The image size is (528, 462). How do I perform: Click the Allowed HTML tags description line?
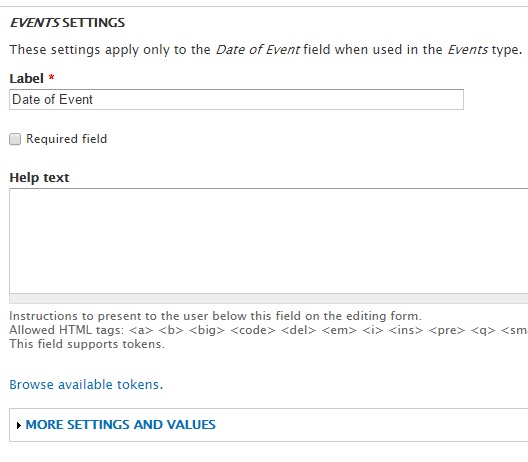click(x=268, y=330)
